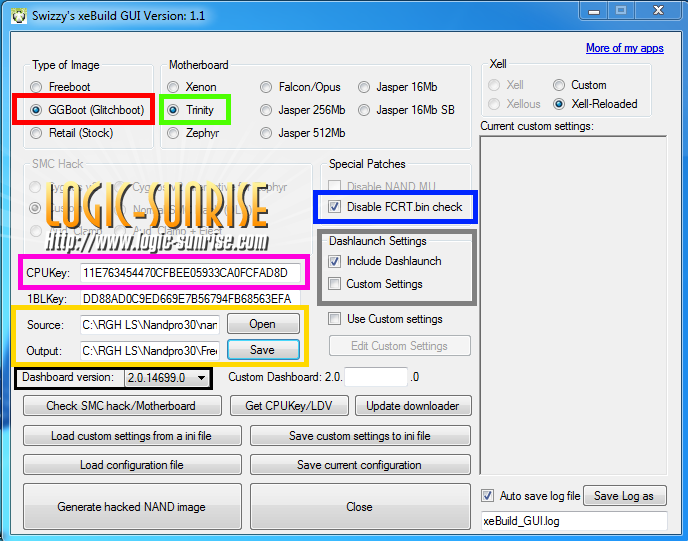This screenshot has height=541, width=688.
Task: Toggle the Include Dashlaunch checkbox
Action: (334, 261)
